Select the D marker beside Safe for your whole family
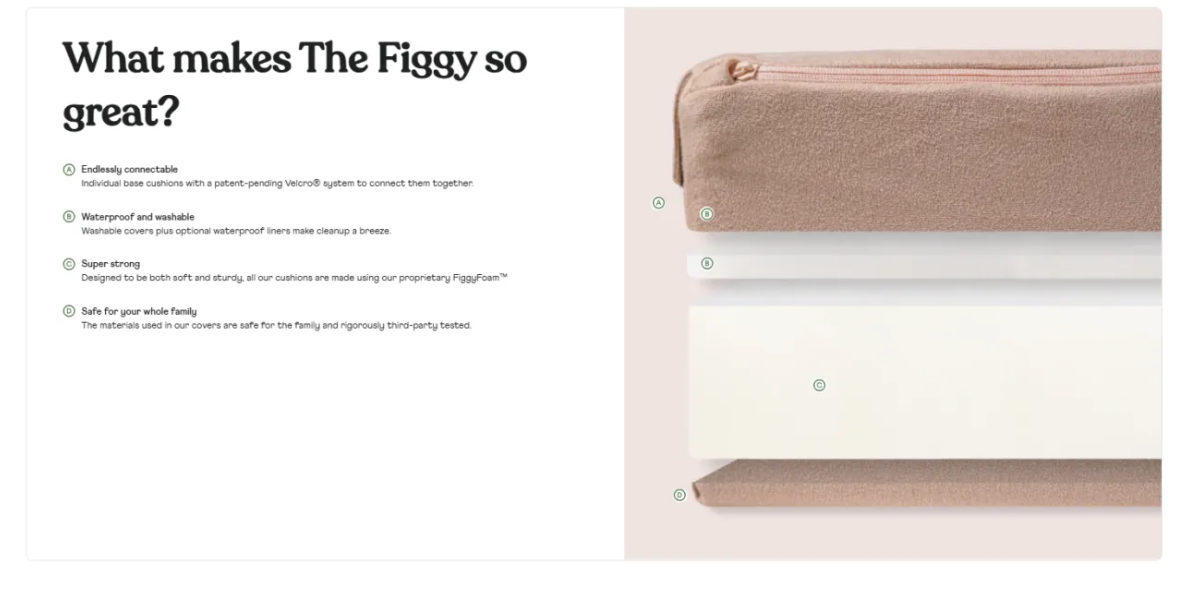The height and width of the screenshot is (590, 1192). (x=68, y=311)
